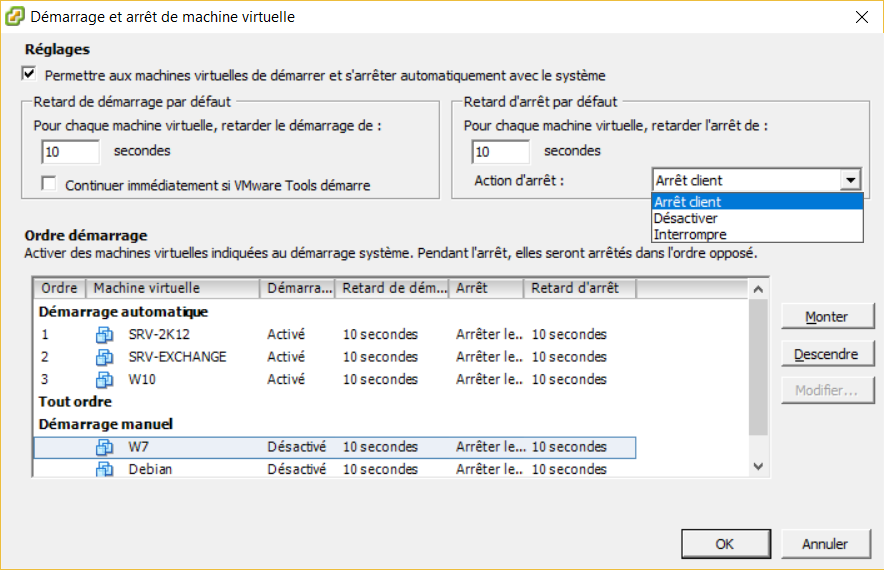This screenshot has width=886, height=570.
Task: Click Annuler to cancel the dialog
Action: tap(826, 543)
